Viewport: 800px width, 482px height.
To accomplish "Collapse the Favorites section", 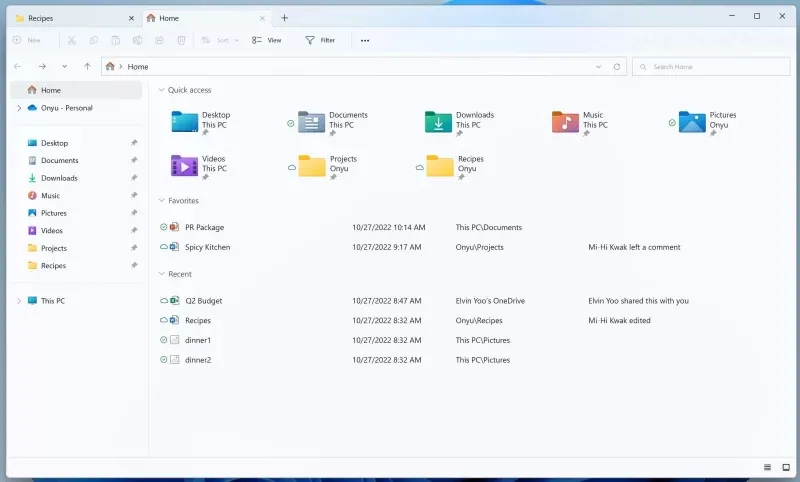I will [162, 201].
